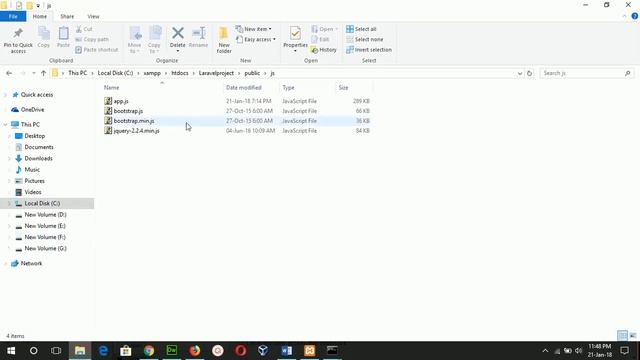Switch to the View ribbon tab
The height and width of the screenshot is (360, 640).
(93, 16)
